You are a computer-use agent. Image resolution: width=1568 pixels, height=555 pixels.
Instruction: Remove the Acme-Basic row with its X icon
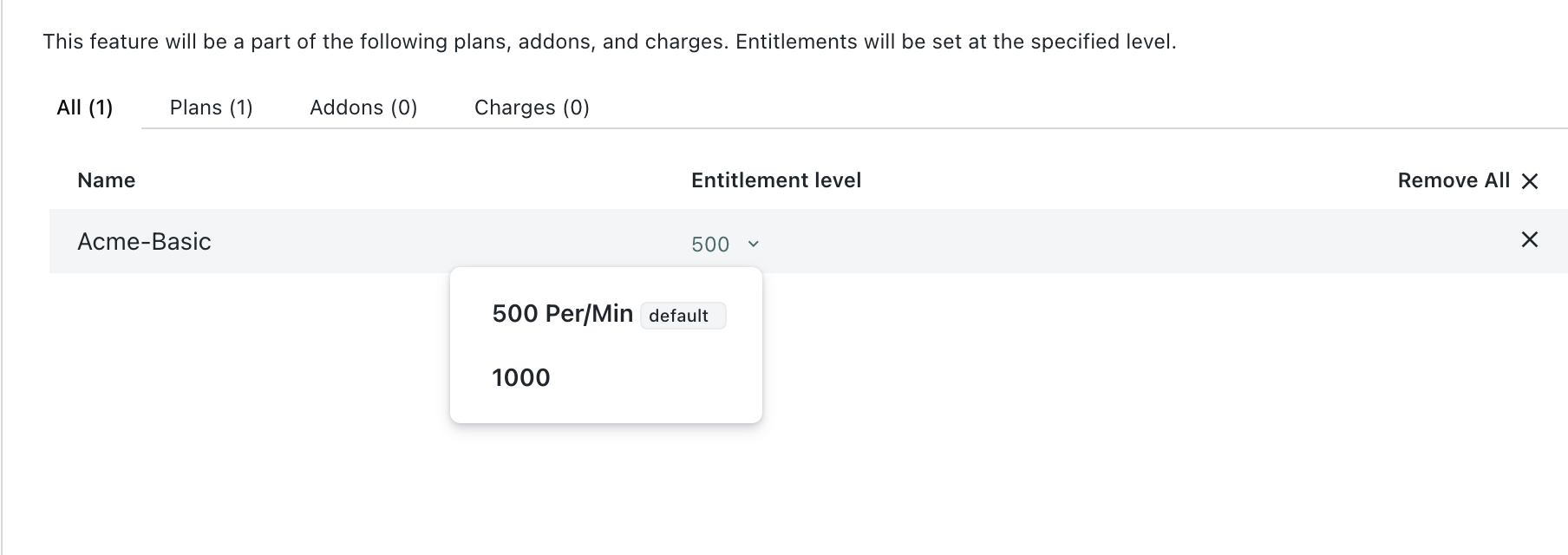(1530, 239)
